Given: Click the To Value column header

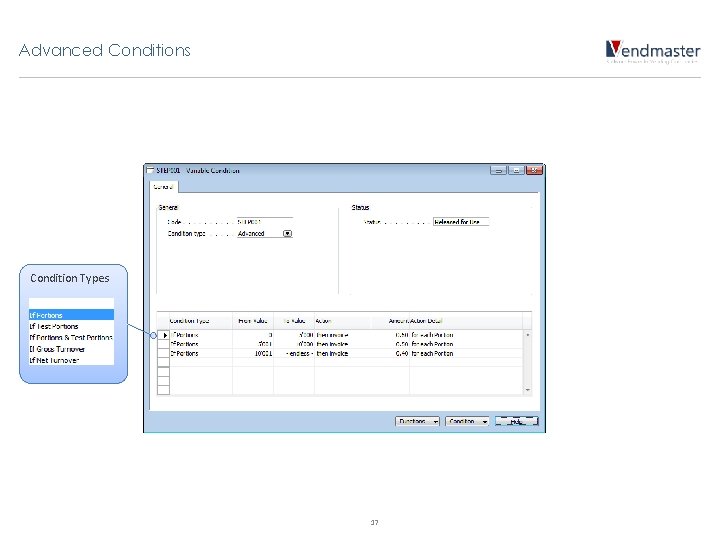Looking at the screenshot, I should (294, 321).
